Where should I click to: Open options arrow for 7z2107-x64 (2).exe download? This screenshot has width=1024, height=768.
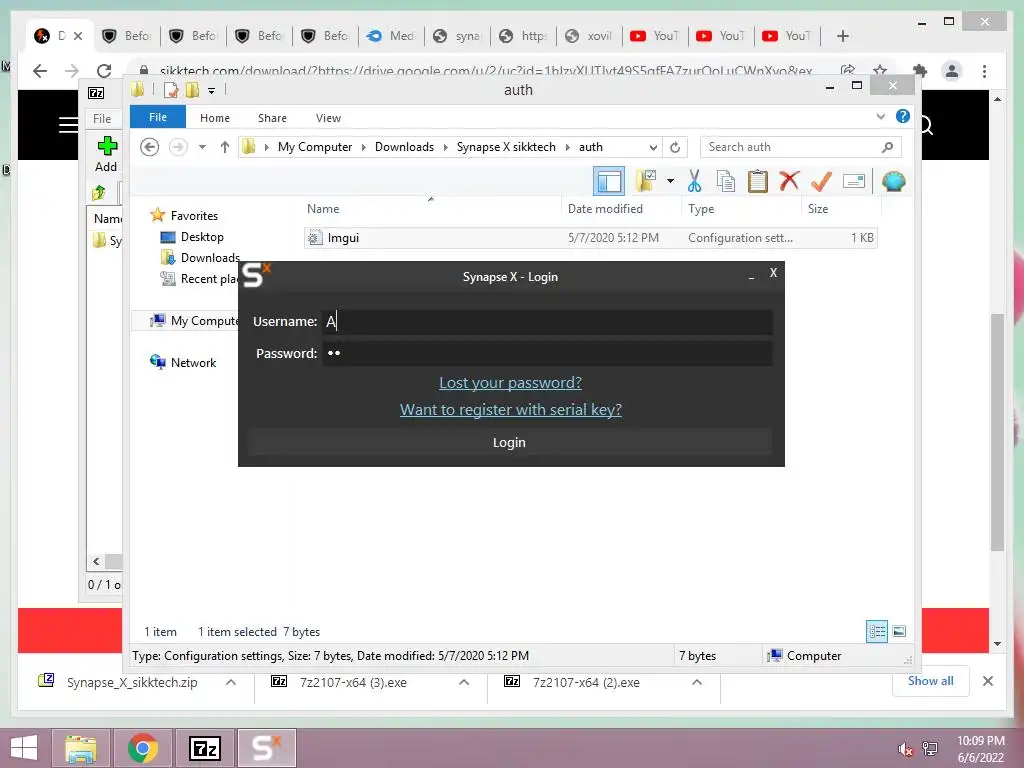tap(697, 682)
